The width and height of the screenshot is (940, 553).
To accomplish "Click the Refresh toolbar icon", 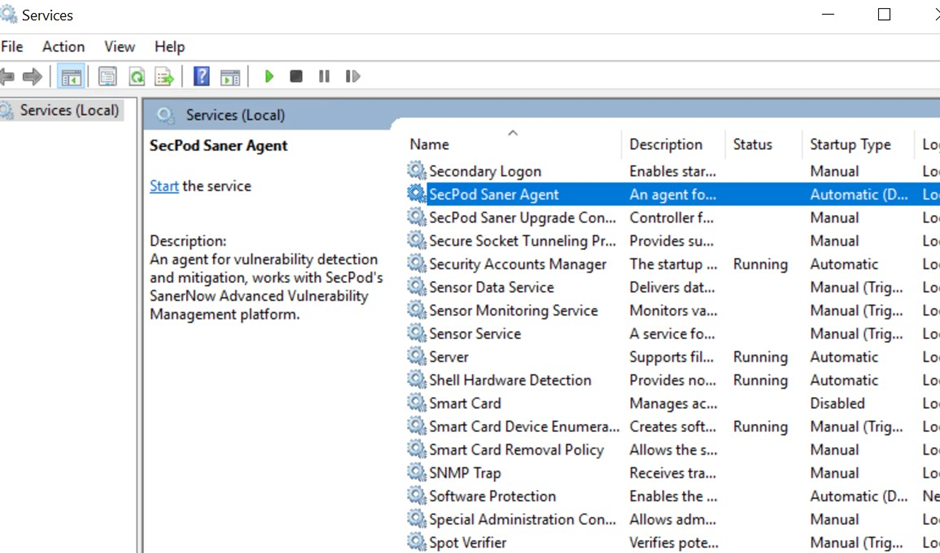I will (137, 77).
